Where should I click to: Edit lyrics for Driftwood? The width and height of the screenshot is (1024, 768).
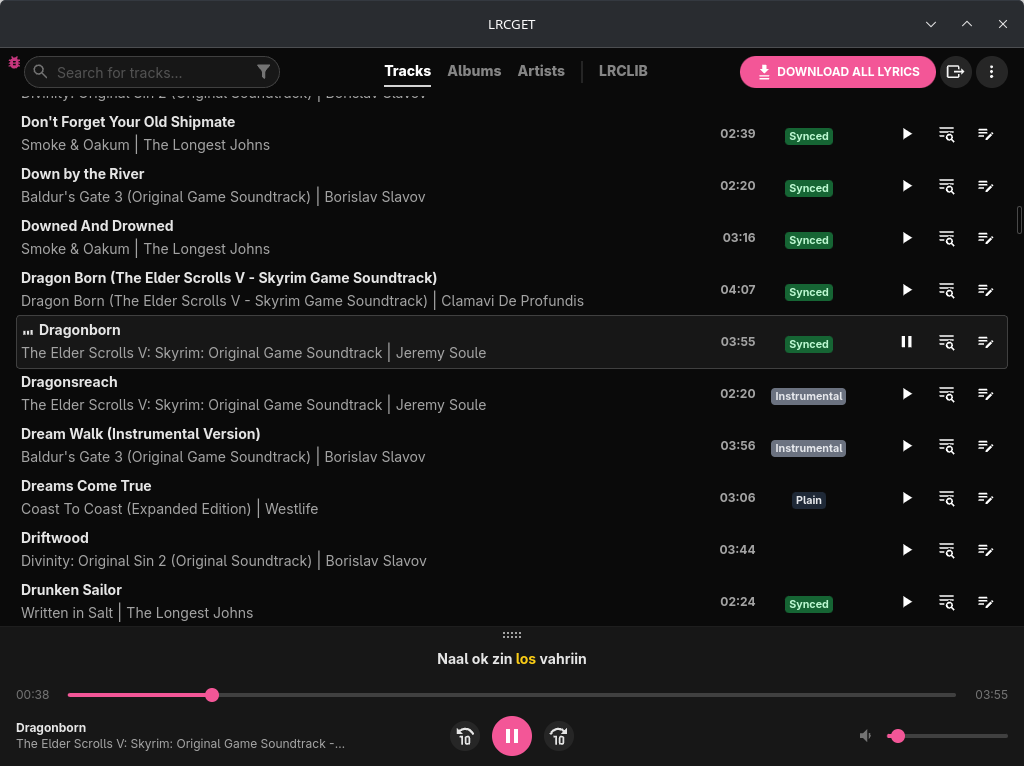[985, 550]
